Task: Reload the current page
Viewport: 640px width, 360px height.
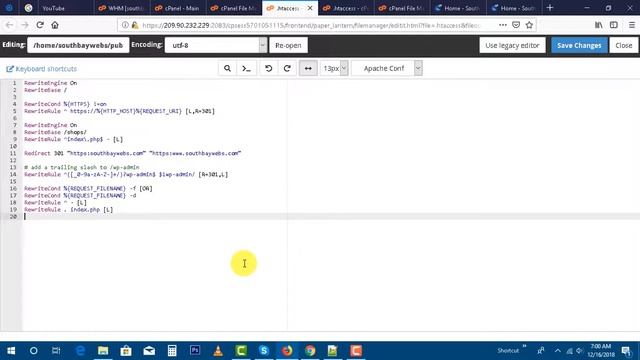Action: pos(40,25)
